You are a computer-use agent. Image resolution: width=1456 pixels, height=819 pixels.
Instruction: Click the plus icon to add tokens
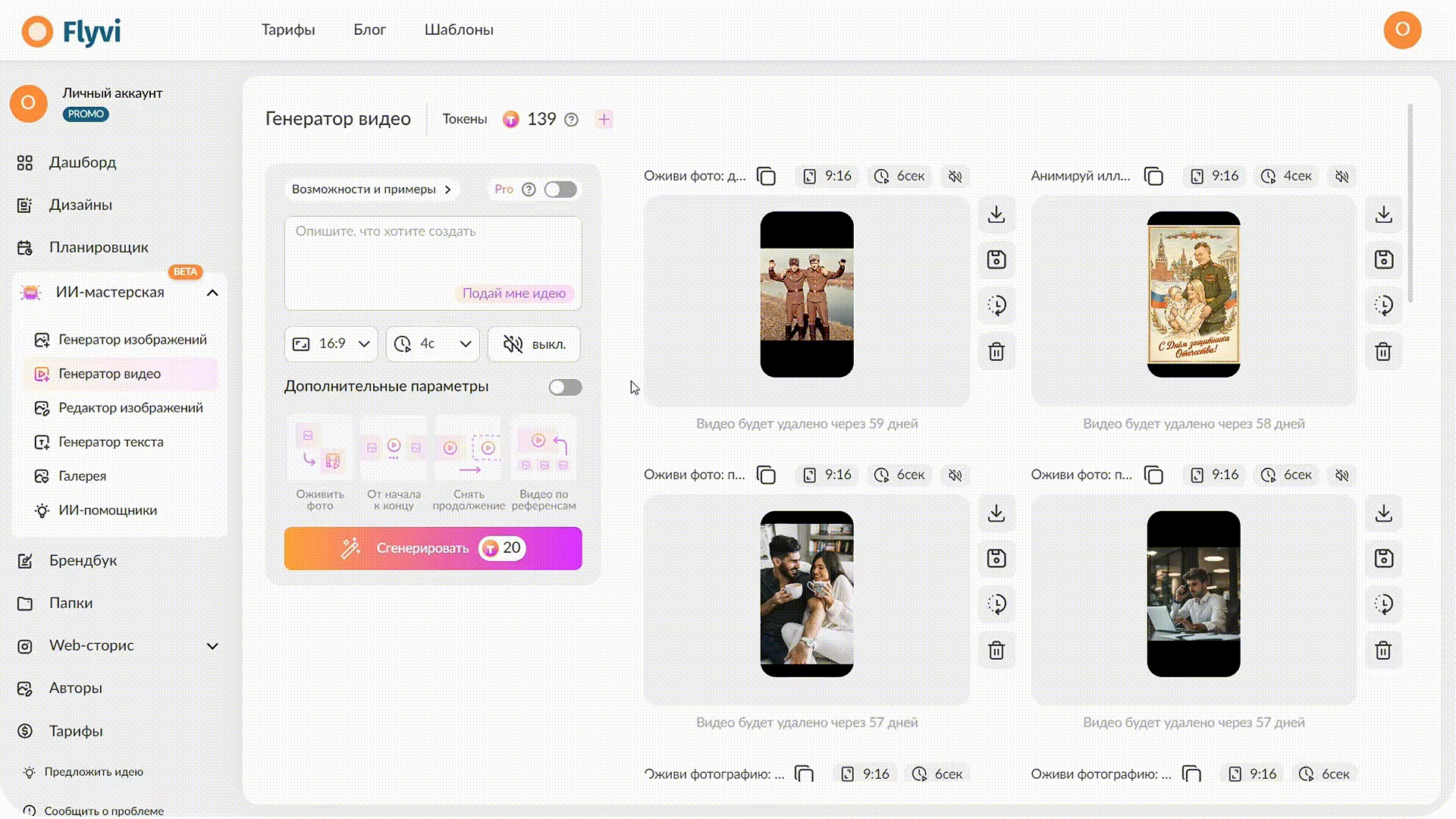coord(604,119)
